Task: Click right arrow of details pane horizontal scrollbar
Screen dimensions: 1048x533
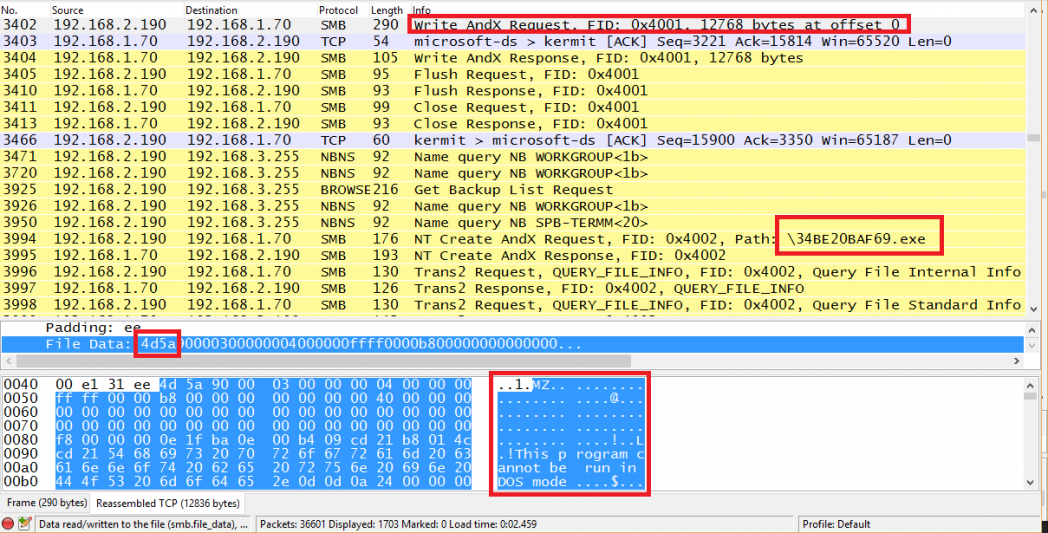Action: (1017, 361)
